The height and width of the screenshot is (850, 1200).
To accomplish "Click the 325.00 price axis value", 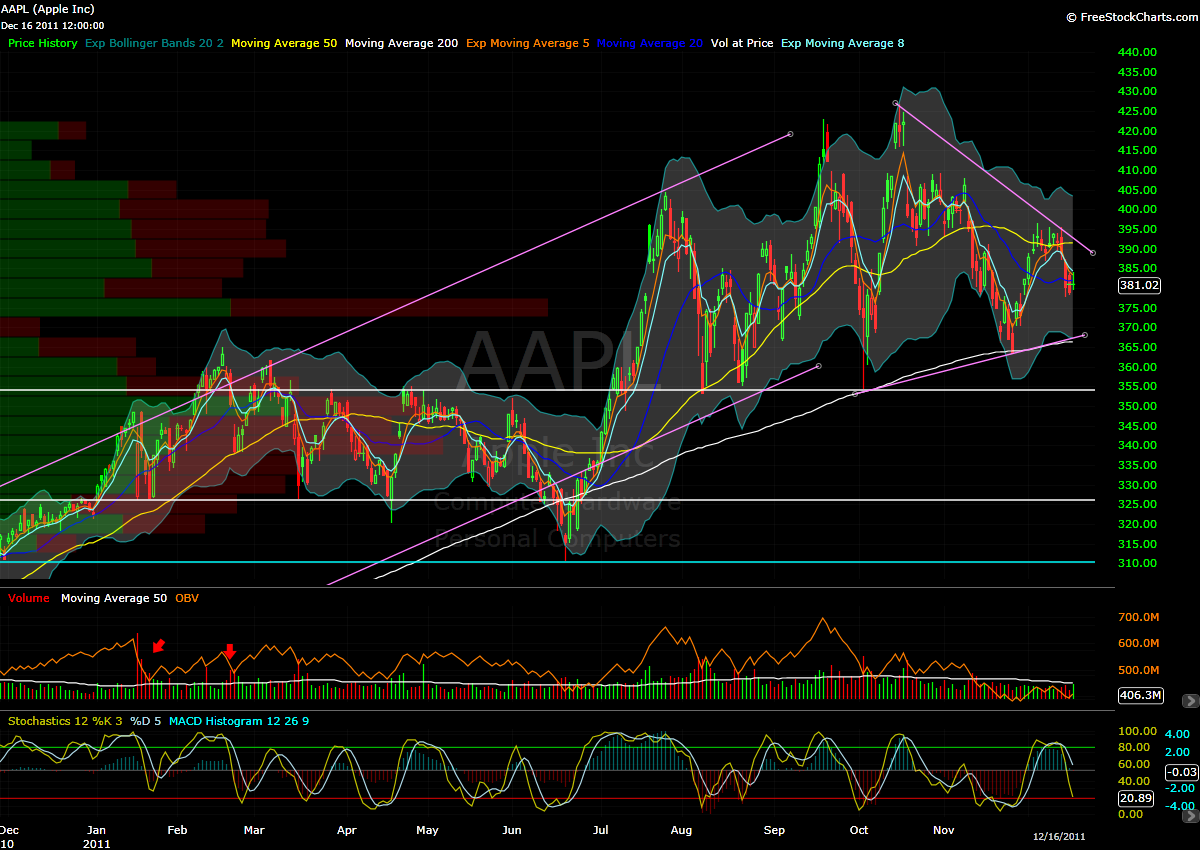I will (1139, 505).
